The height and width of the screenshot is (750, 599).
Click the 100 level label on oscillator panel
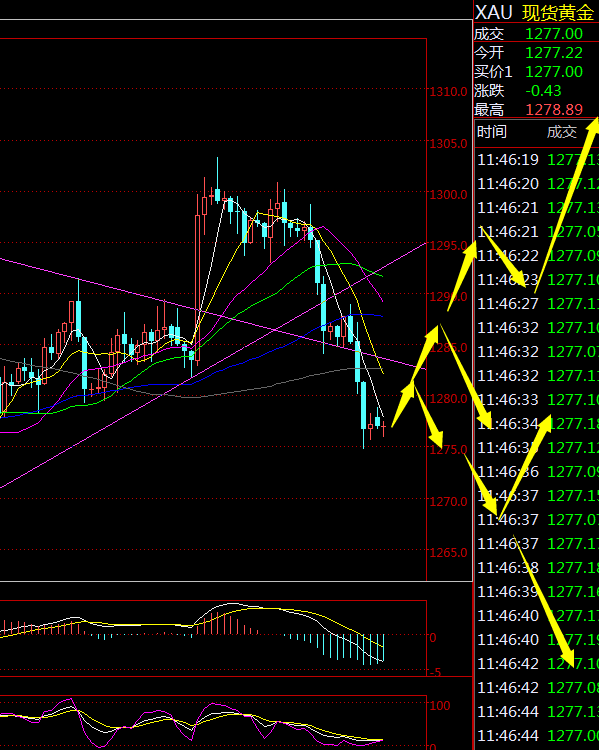(x=440, y=706)
